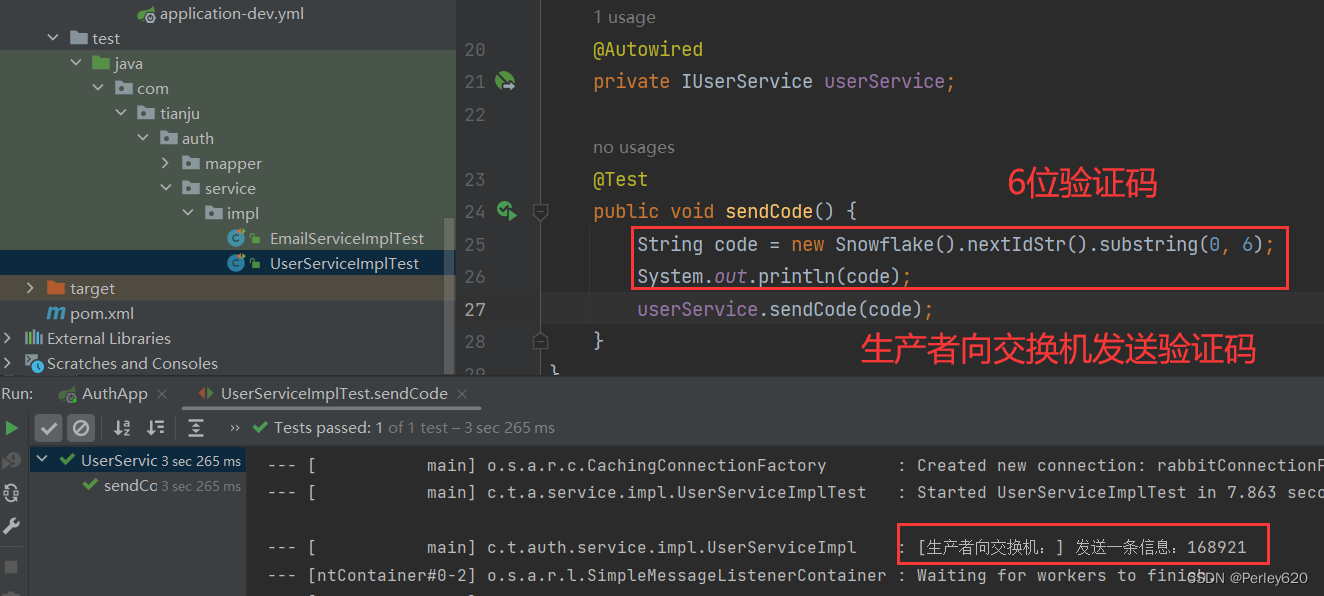1324x596 pixels.
Task: Click the 'Tests passed: 1' status text
Action: click(329, 428)
